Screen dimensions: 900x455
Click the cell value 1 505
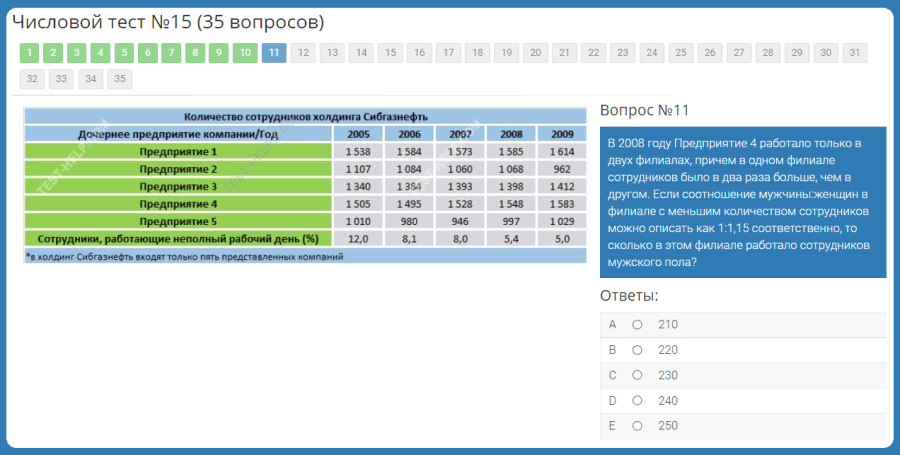(358, 204)
